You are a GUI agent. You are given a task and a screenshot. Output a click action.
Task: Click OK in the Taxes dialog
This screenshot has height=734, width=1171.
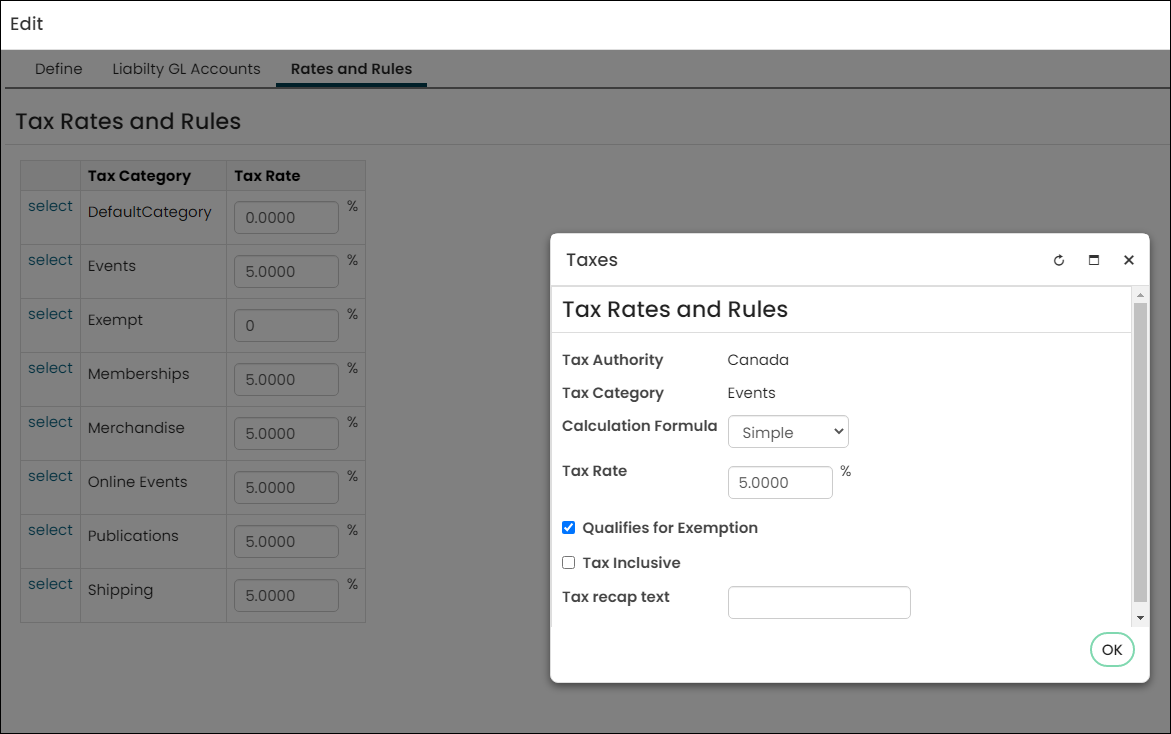(x=1111, y=650)
